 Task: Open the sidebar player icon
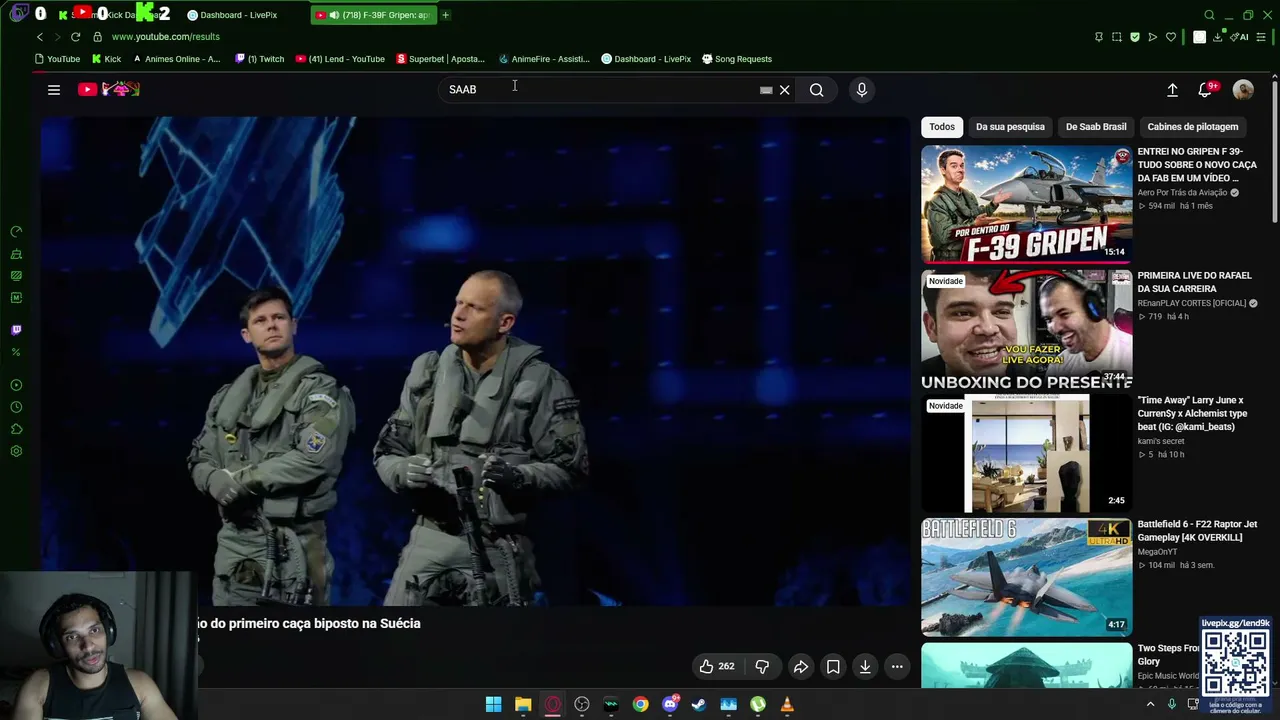click(x=16, y=385)
